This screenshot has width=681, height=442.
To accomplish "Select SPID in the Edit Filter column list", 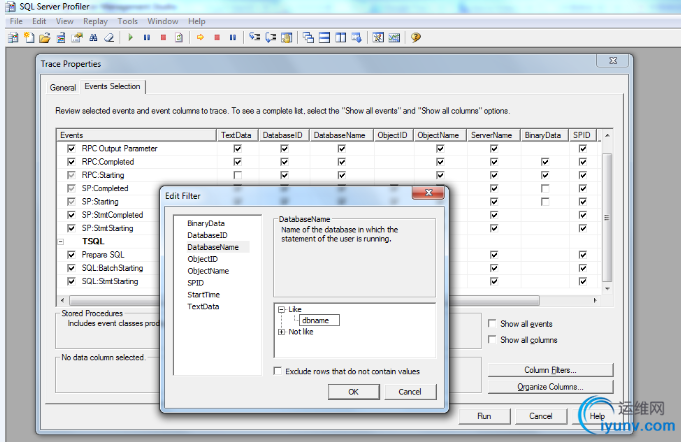I will (195, 283).
